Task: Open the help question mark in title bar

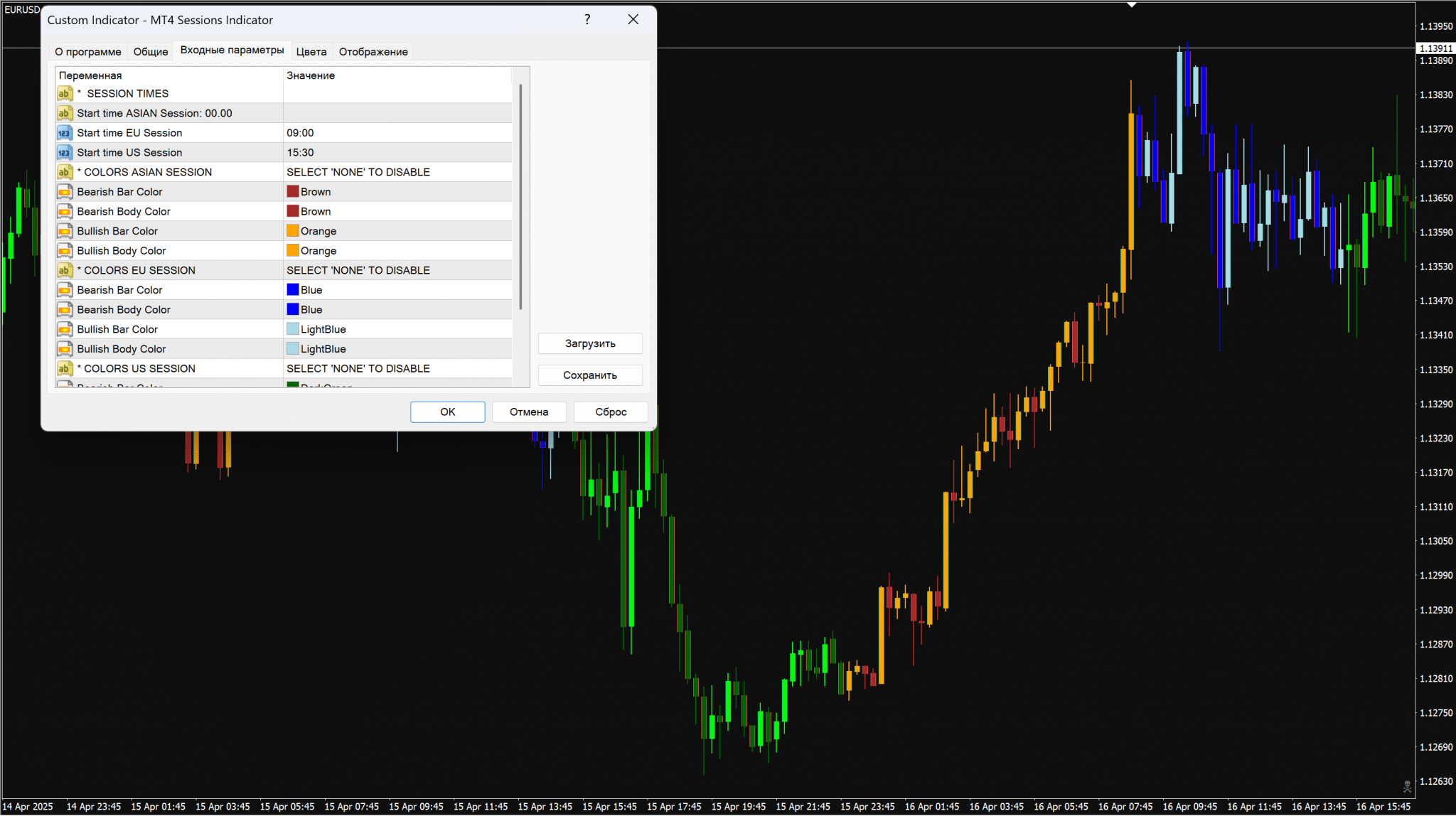Action: (587, 20)
